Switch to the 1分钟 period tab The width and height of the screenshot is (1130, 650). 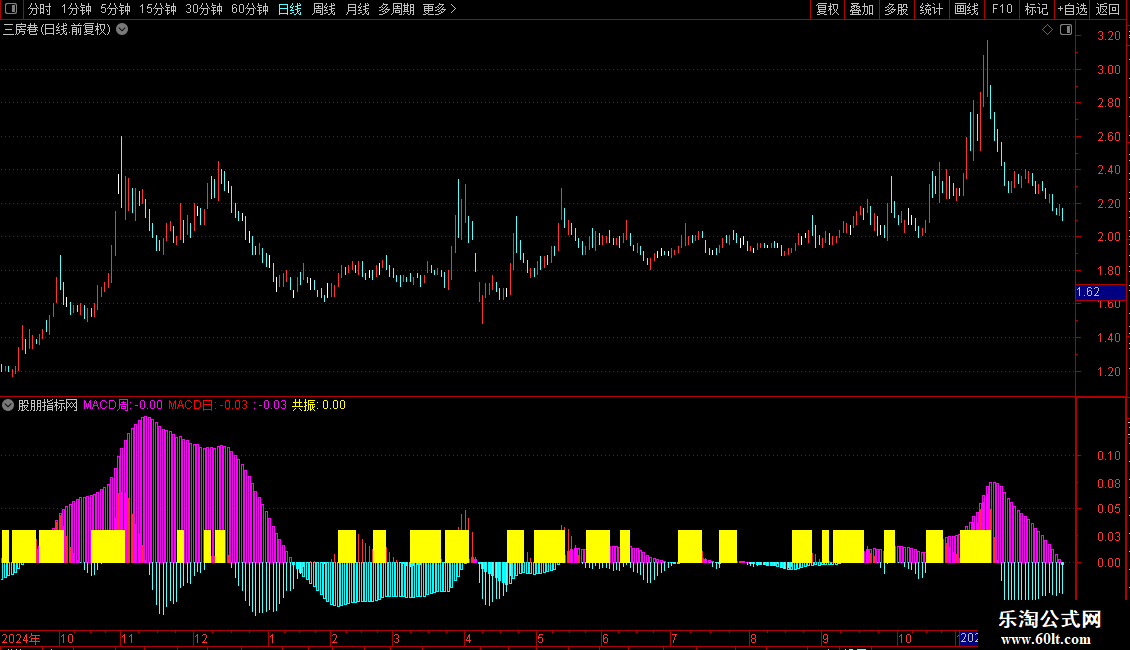pyautogui.click(x=76, y=9)
